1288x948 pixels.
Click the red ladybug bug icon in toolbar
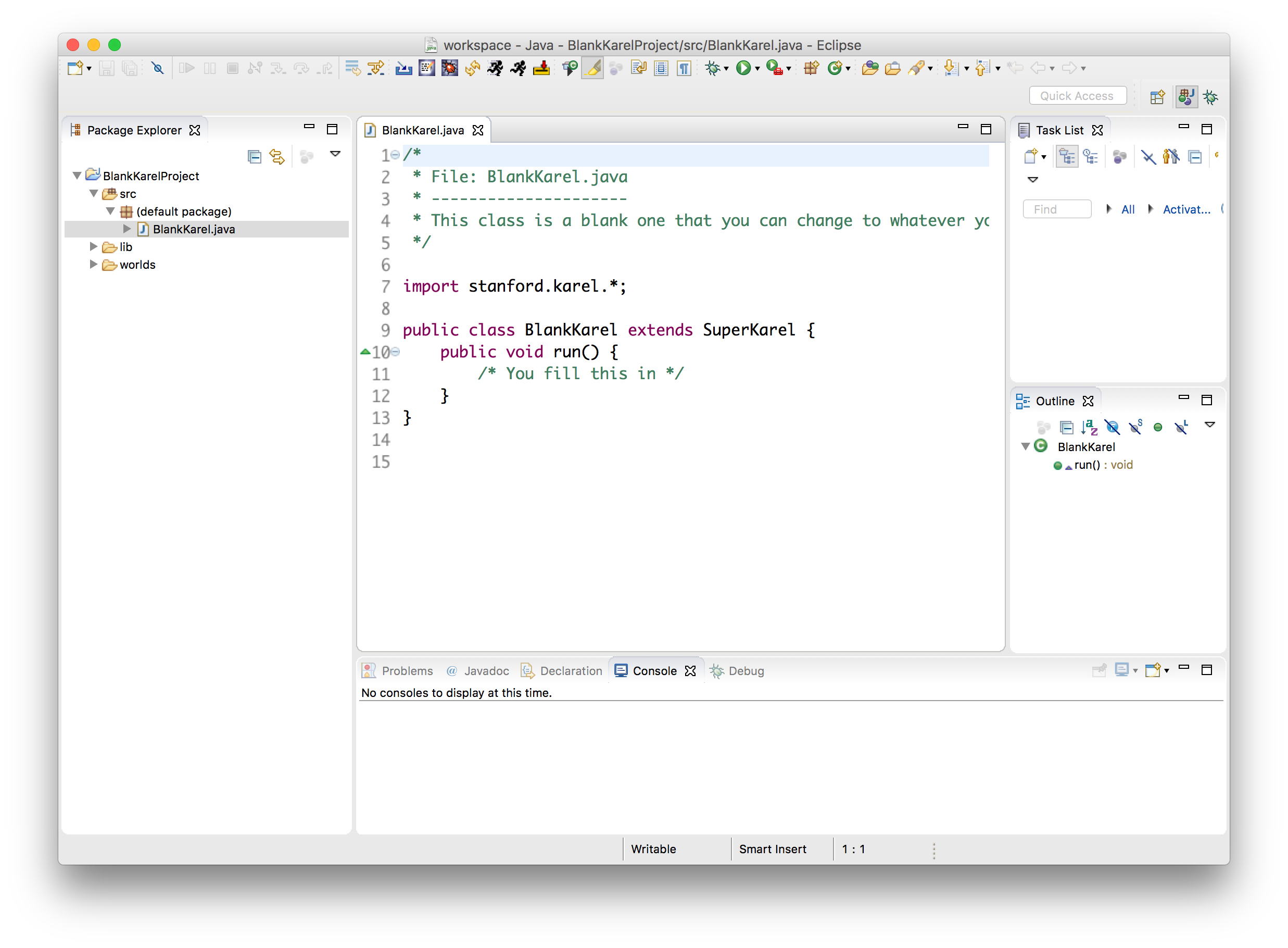click(x=450, y=68)
